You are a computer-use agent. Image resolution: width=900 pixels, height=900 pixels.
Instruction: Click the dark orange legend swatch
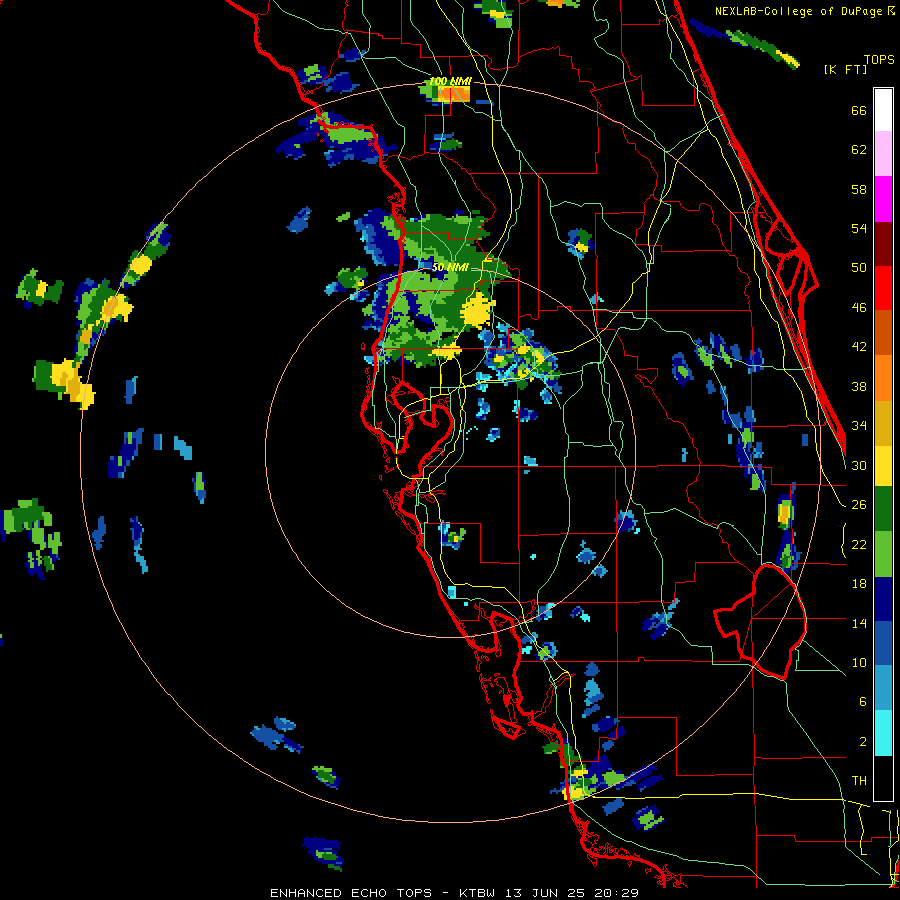(x=883, y=333)
